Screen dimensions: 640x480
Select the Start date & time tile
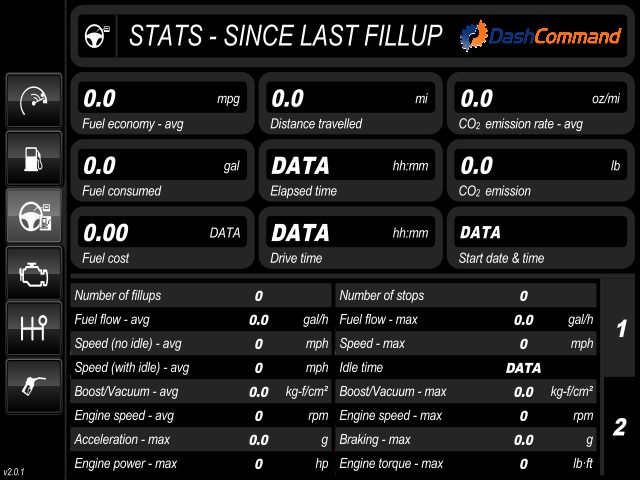click(540, 238)
